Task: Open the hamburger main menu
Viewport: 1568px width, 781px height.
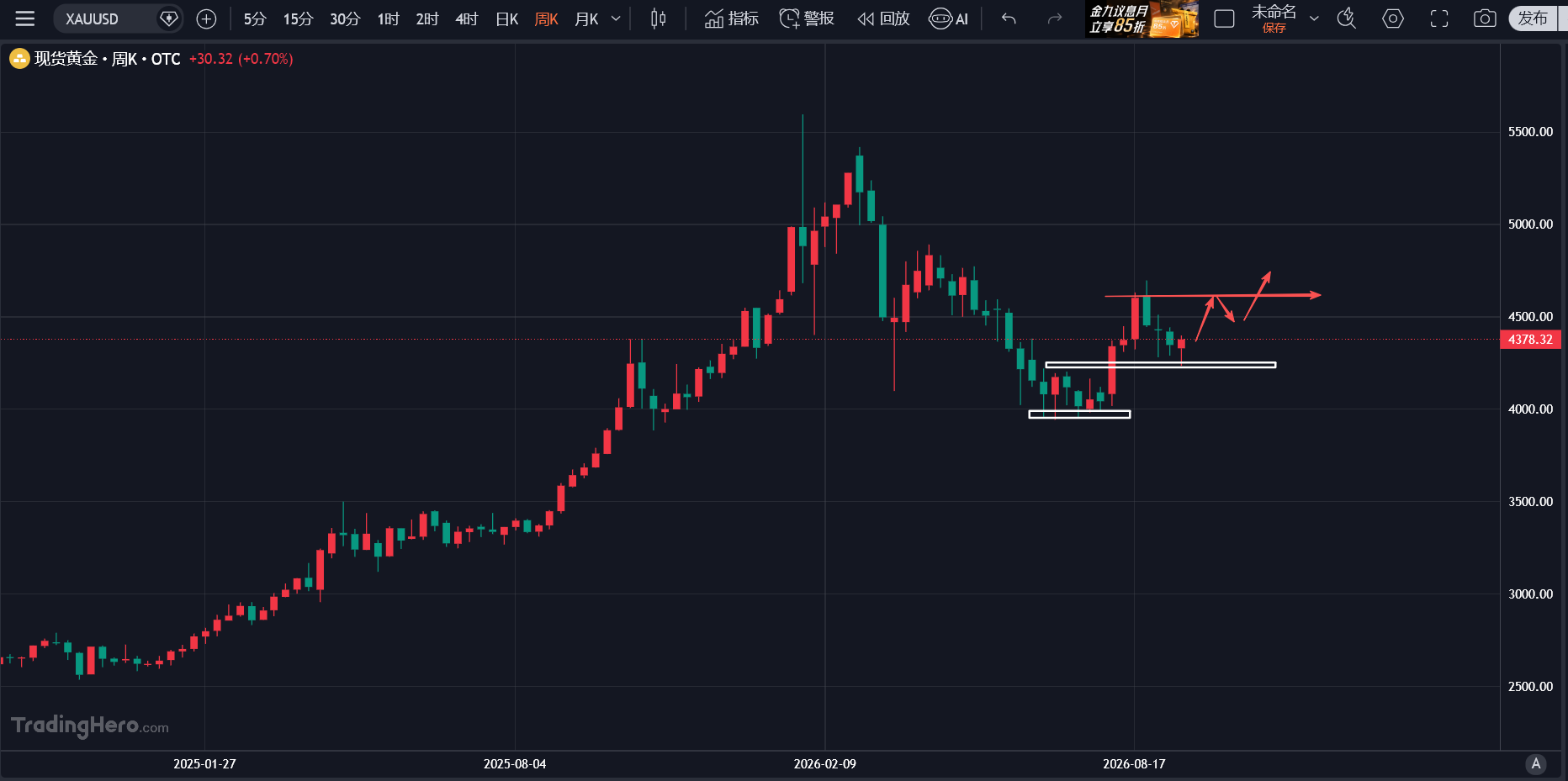Action: pyautogui.click(x=25, y=18)
